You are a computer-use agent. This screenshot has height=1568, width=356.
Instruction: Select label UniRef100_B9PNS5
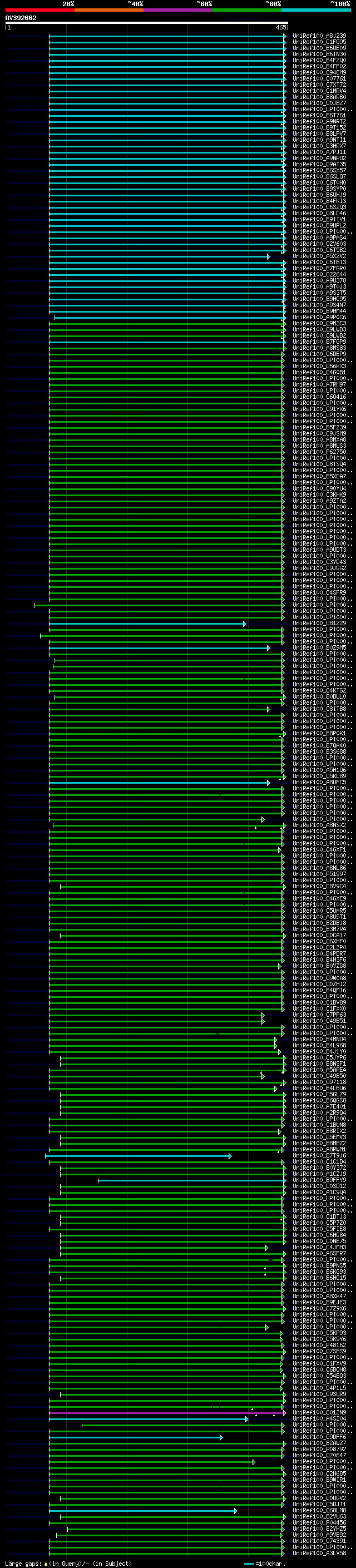(x=319, y=1266)
